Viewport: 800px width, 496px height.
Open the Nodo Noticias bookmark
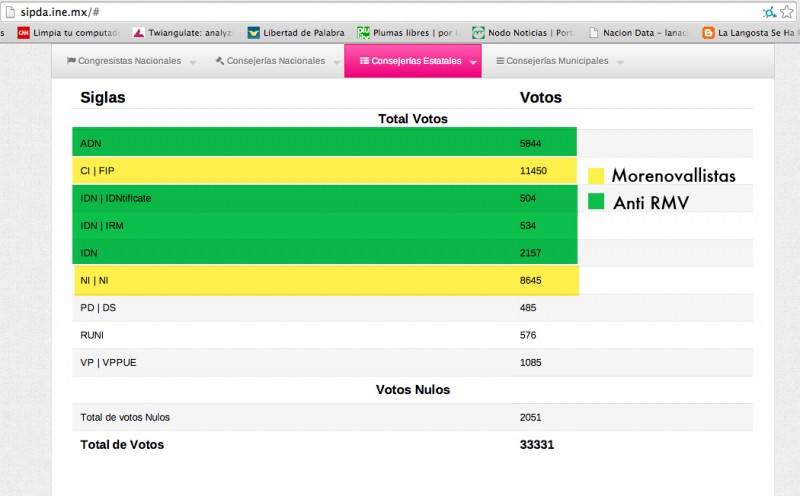pyautogui.click(x=522, y=33)
